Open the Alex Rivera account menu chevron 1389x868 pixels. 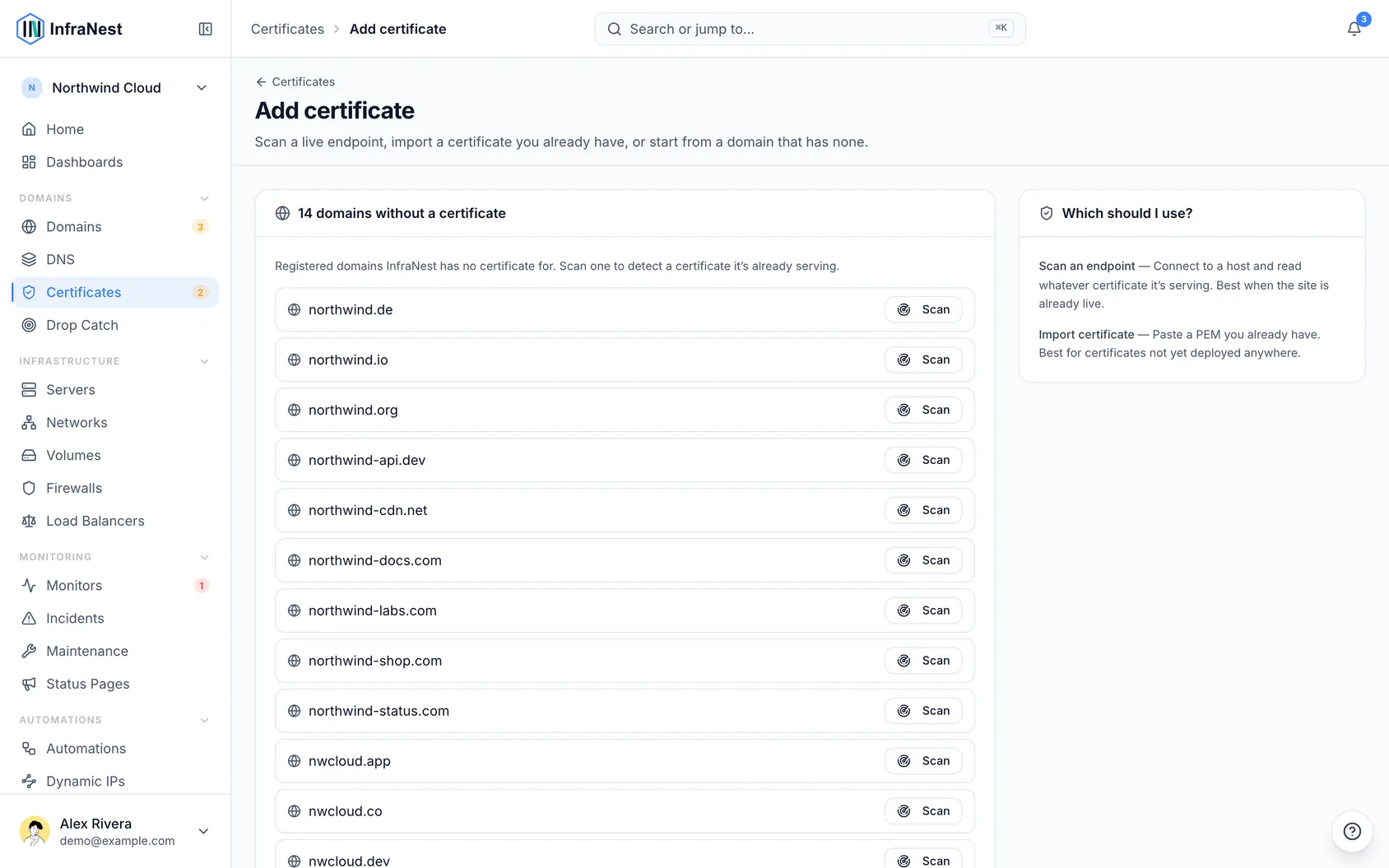coord(203,831)
